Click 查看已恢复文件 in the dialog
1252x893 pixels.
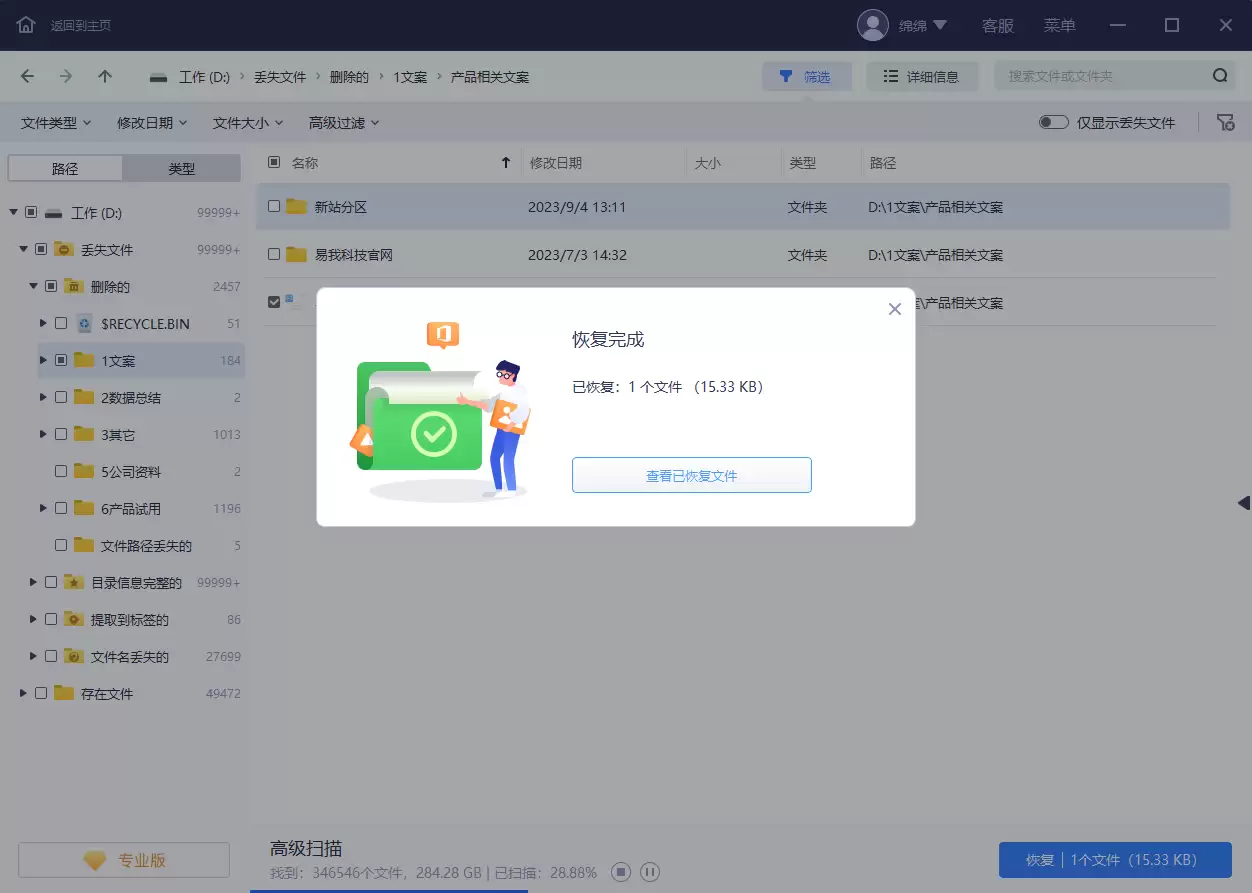691,475
